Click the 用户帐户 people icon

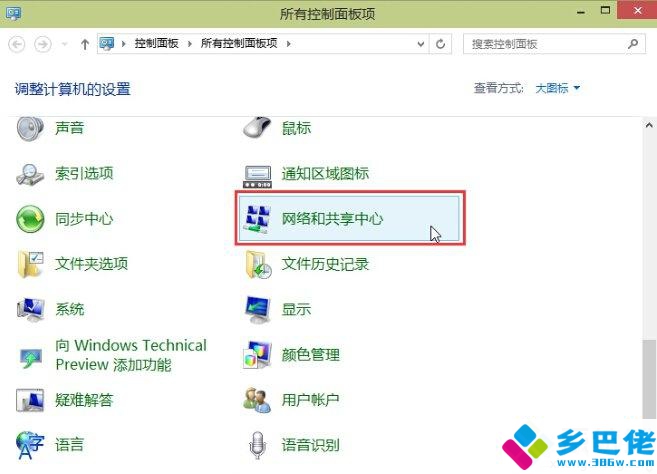click(257, 400)
